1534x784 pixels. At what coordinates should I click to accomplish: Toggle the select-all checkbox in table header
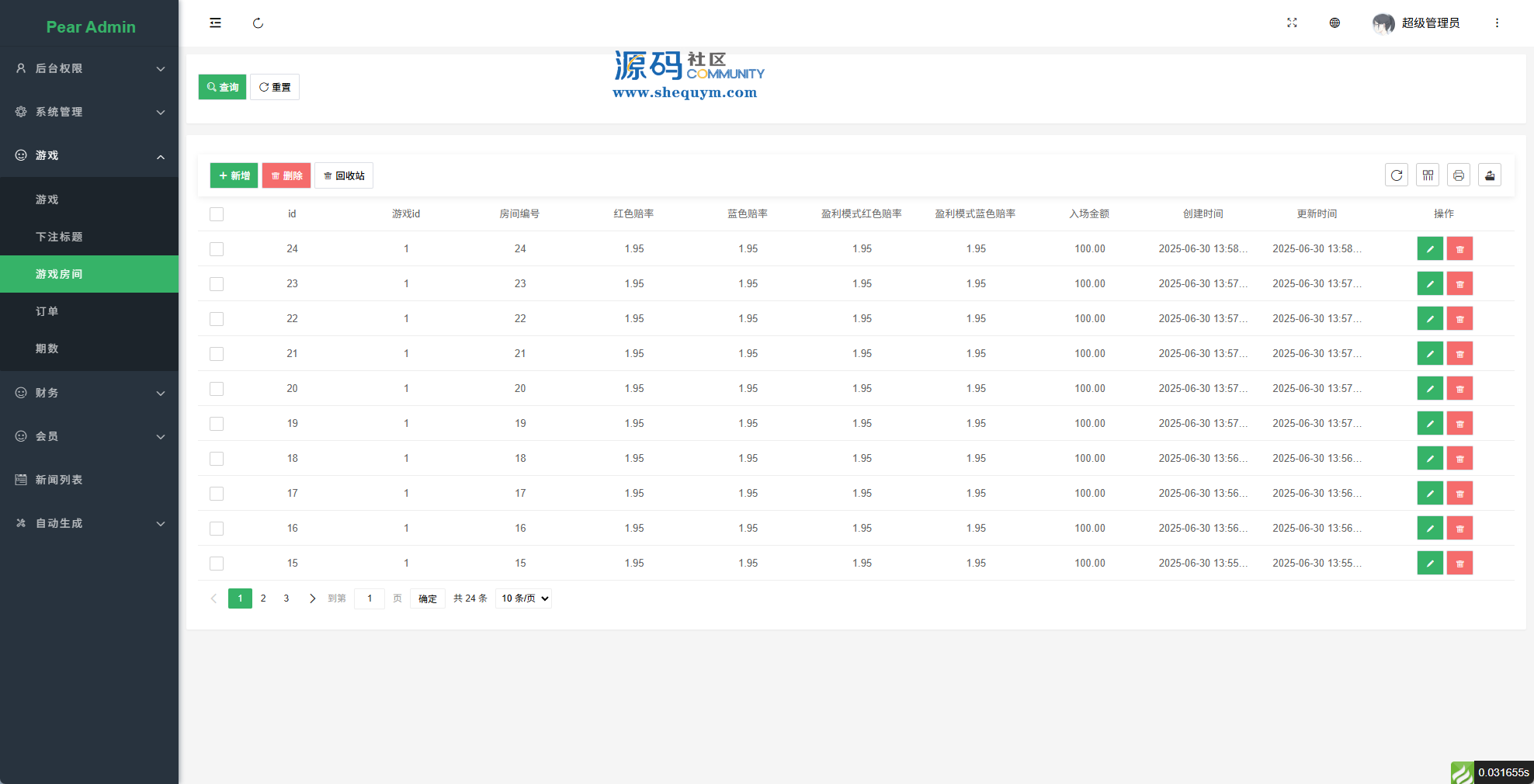pos(217,214)
